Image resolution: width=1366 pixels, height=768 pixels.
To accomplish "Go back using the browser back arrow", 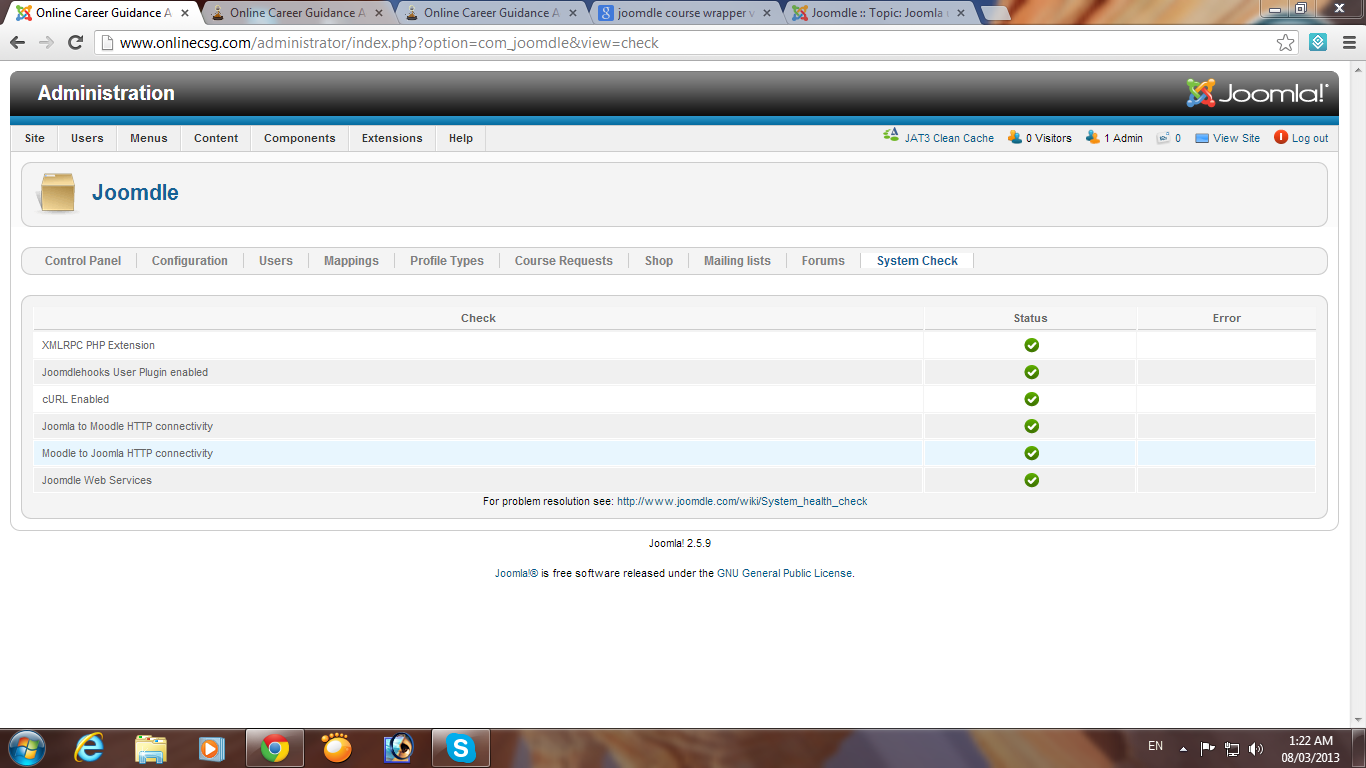I will (17, 43).
